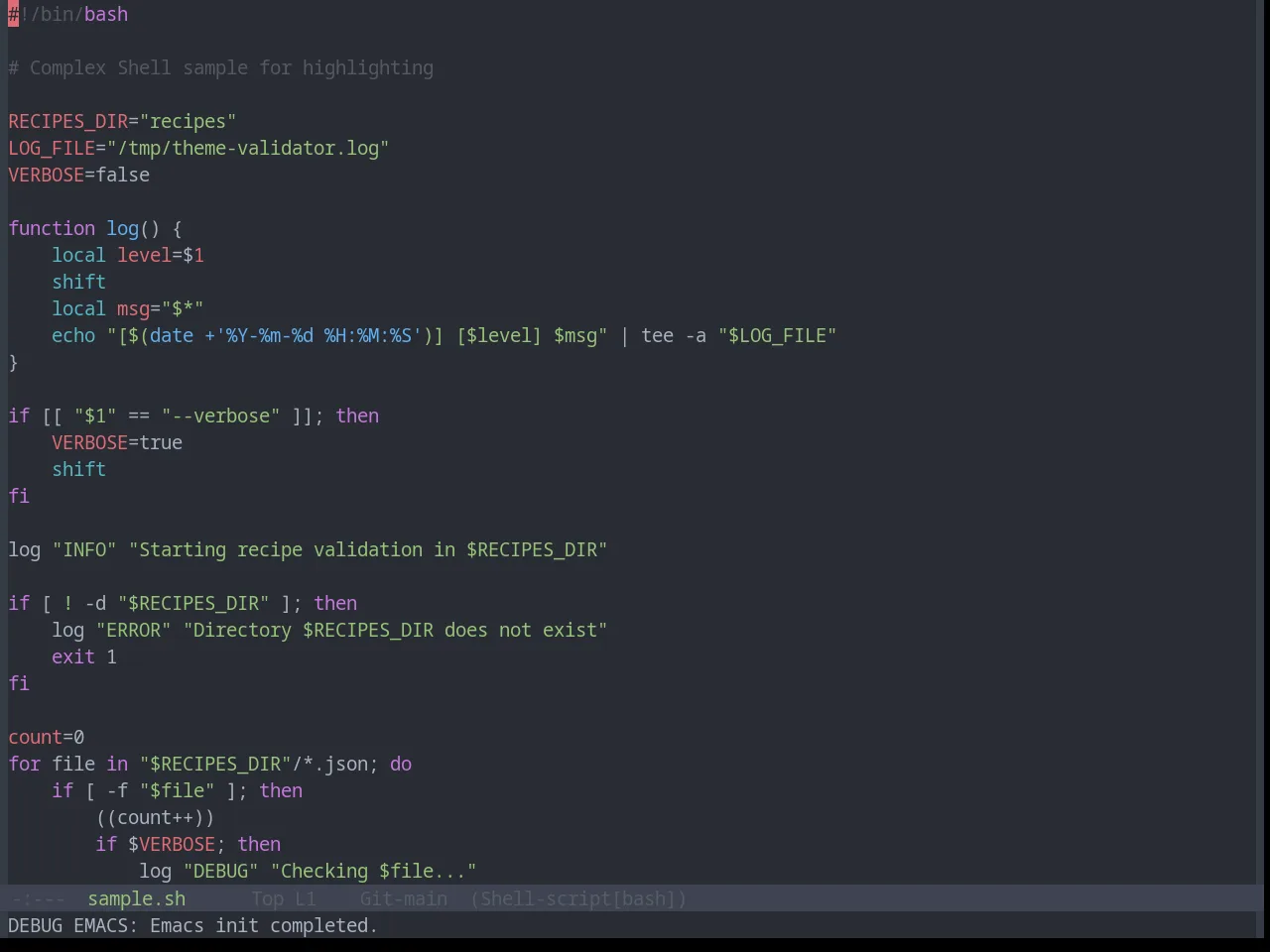Viewport: 1270px width, 952px height.
Task: Place cursor on the #!/bin/bash shebang line
Action: pyautogui.click(x=68, y=14)
